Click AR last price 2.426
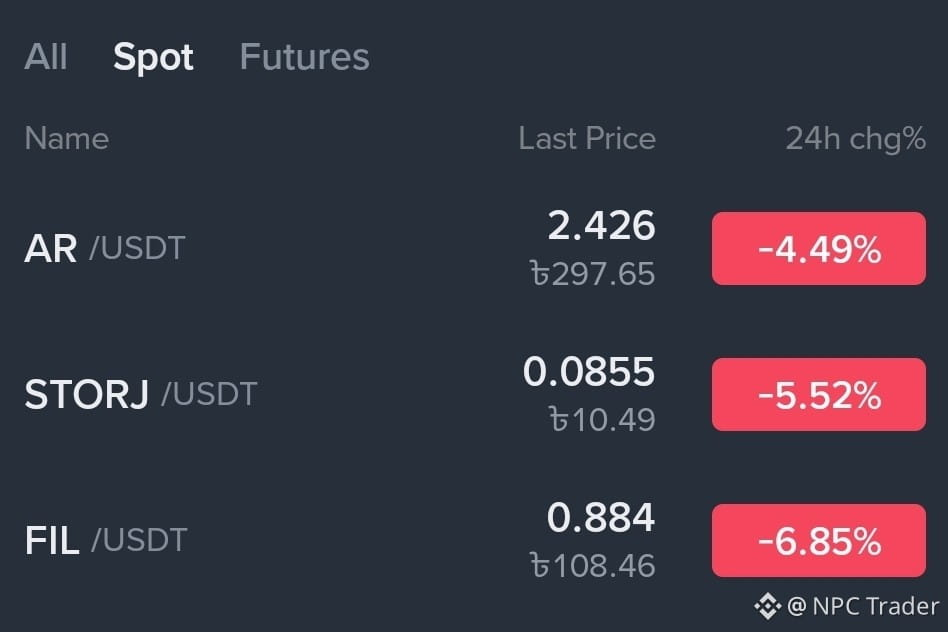The image size is (948, 632). tap(601, 226)
